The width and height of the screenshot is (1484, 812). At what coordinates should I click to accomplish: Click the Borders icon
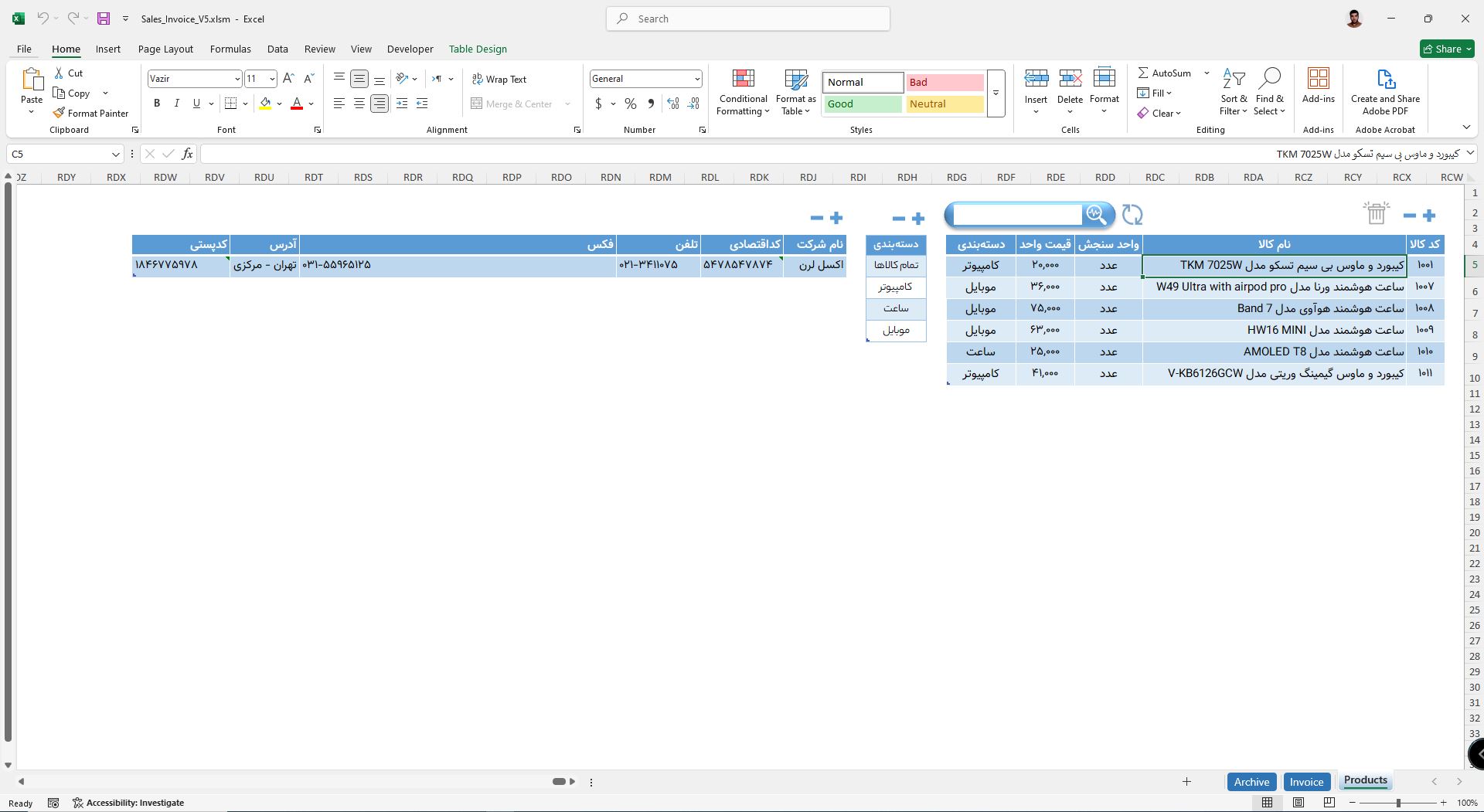230,104
